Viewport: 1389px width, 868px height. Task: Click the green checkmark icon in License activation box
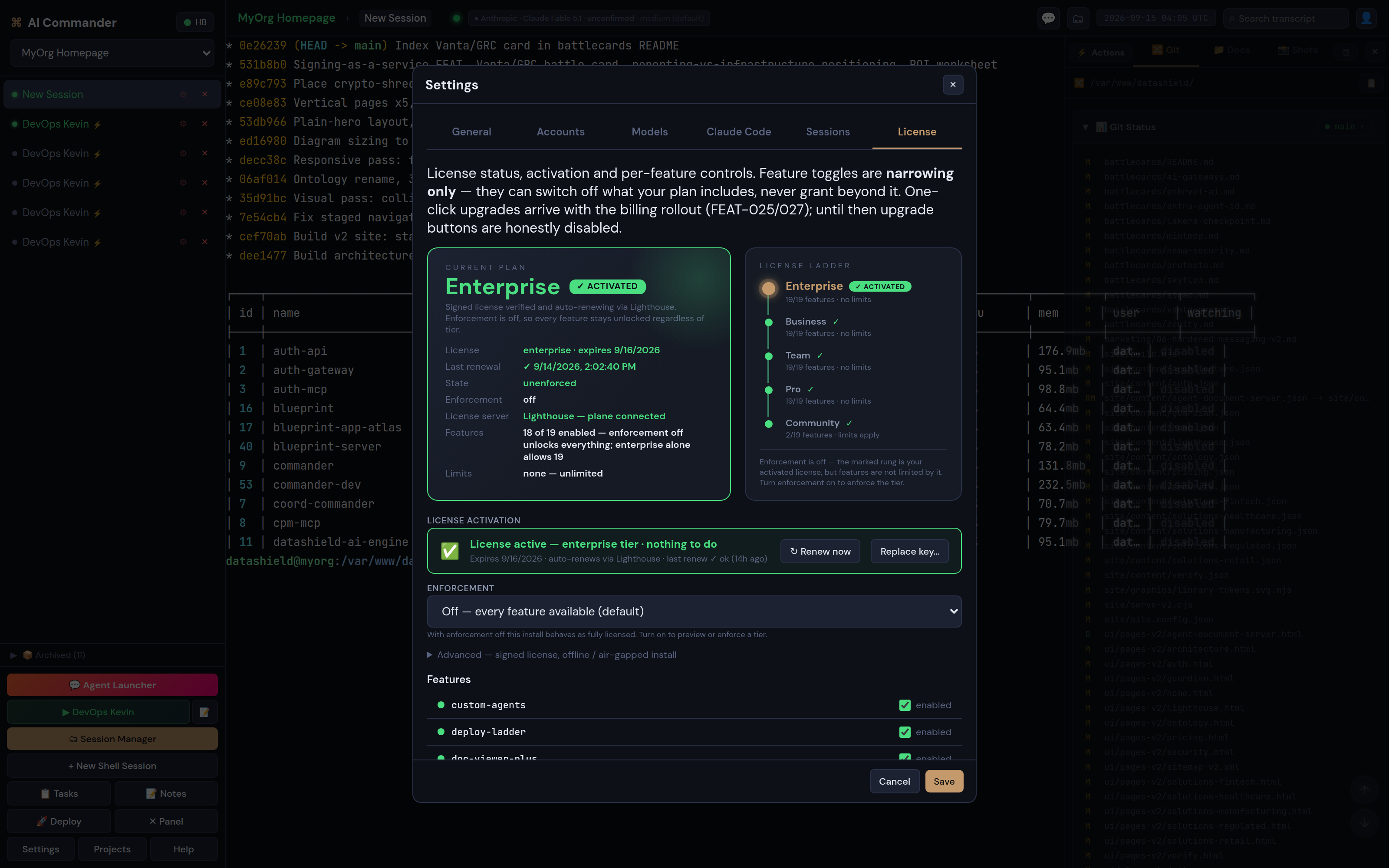point(449,551)
